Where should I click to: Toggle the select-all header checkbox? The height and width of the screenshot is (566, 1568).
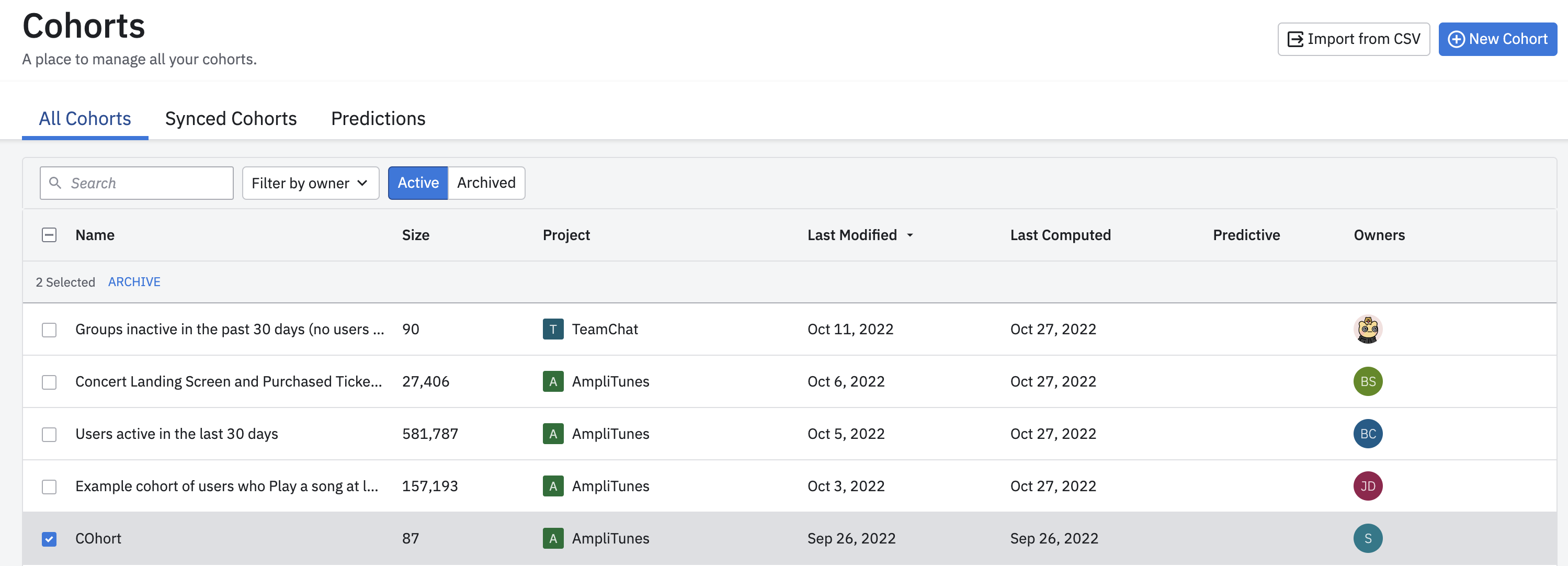click(49, 235)
